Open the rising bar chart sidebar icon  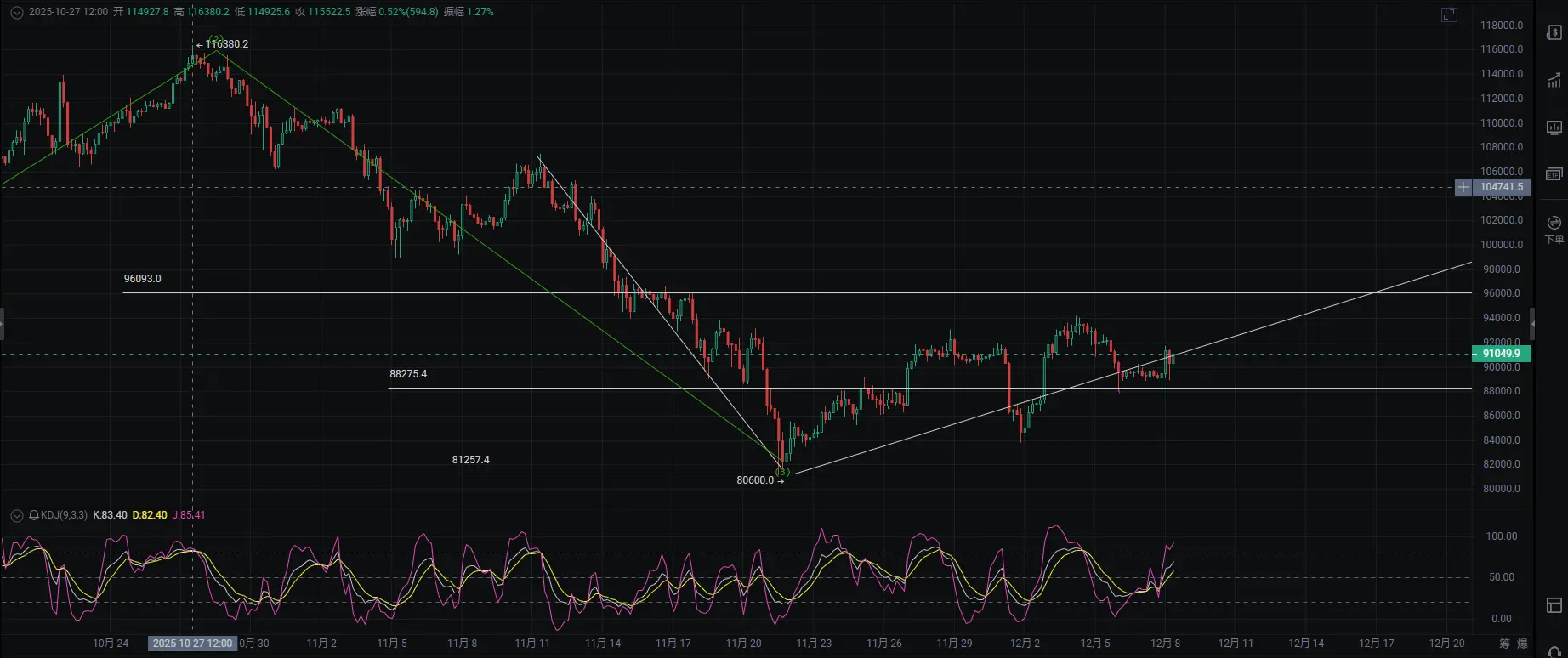pyautogui.click(x=1554, y=80)
